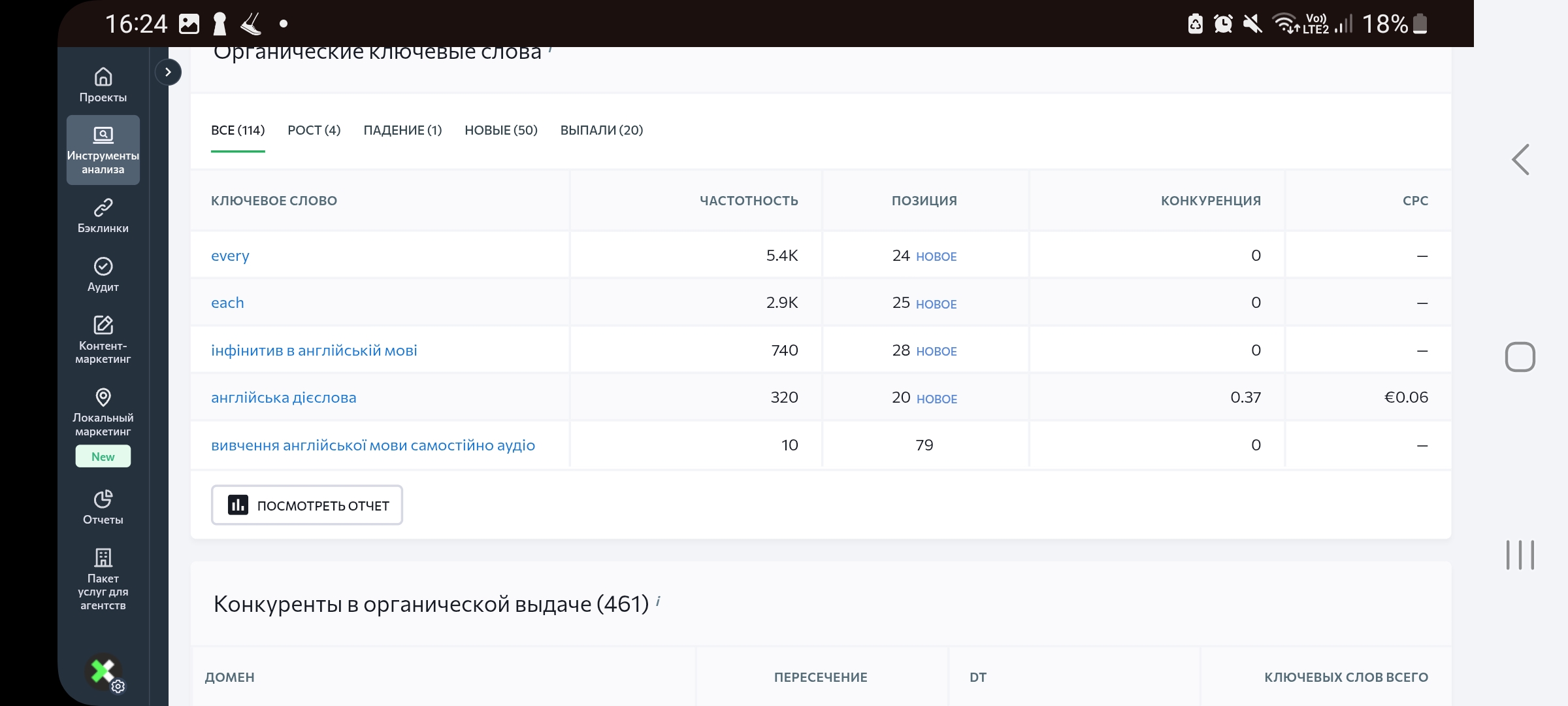1568x706 pixels.
Task: Switch to НОВЫЕ (50) tab
Action: [x=500, y=130]
